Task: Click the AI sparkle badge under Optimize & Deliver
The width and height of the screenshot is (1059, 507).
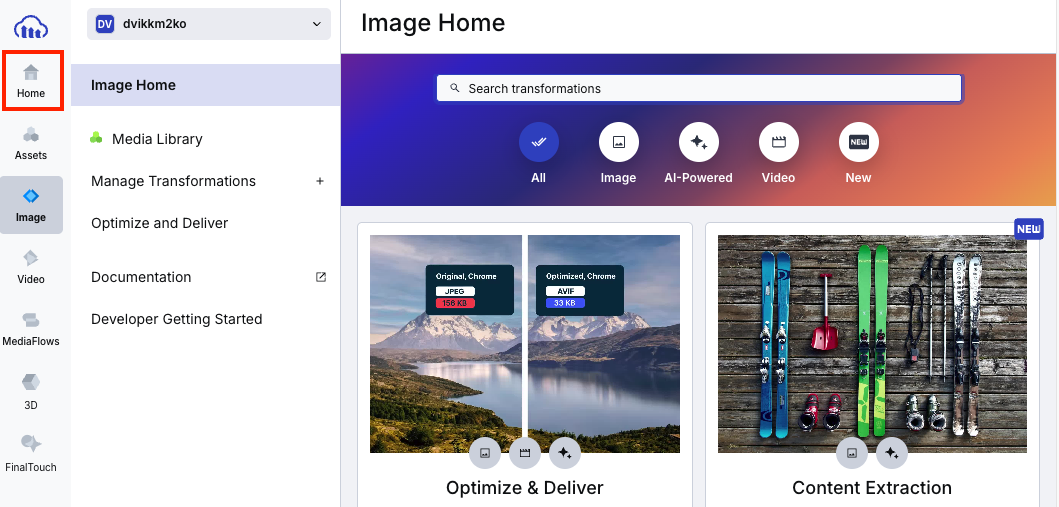Action: point(565,454)
